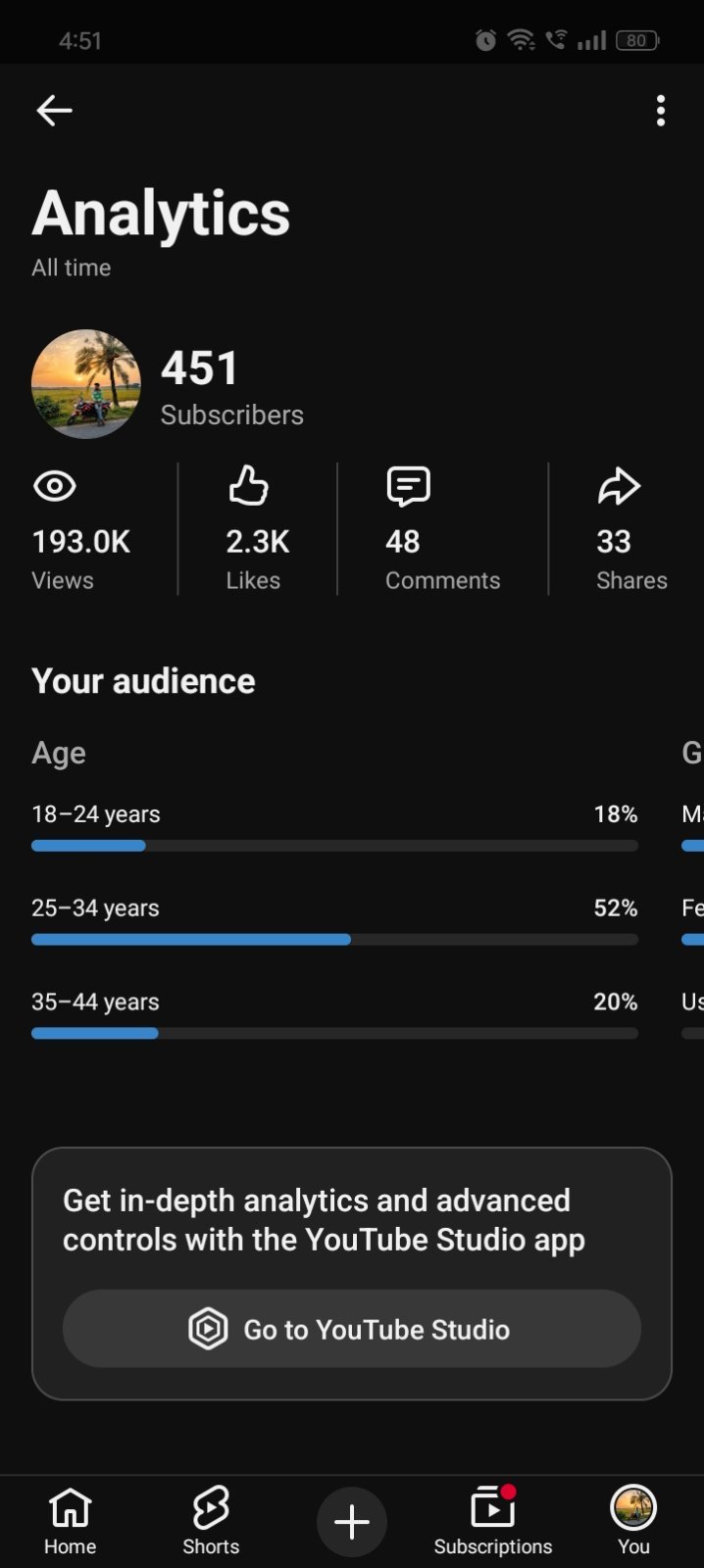Tap the channel profile picture
The height and width of the screenshot is (1568, 704).
(x=86, y=384)
